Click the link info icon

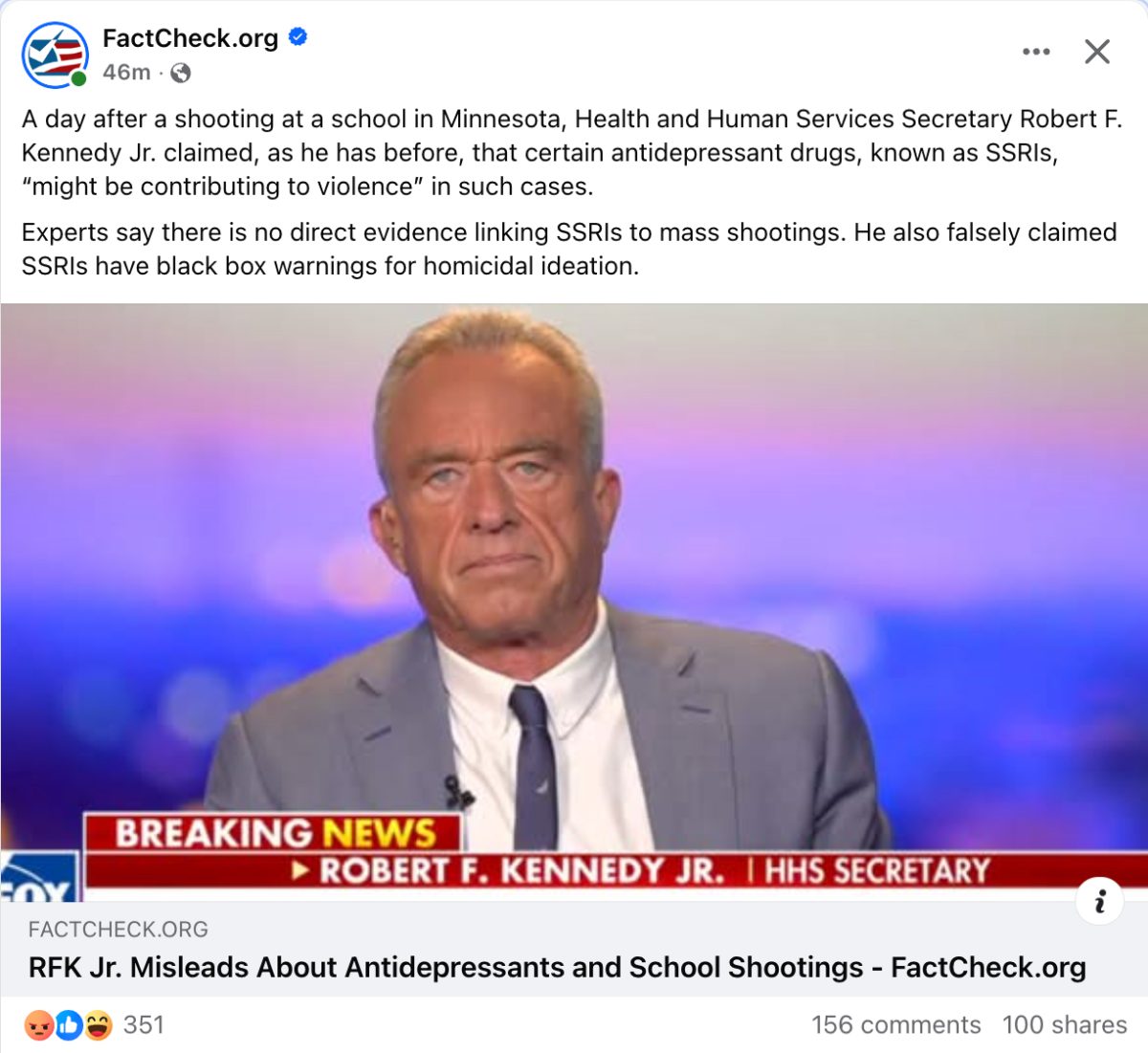1100,901
